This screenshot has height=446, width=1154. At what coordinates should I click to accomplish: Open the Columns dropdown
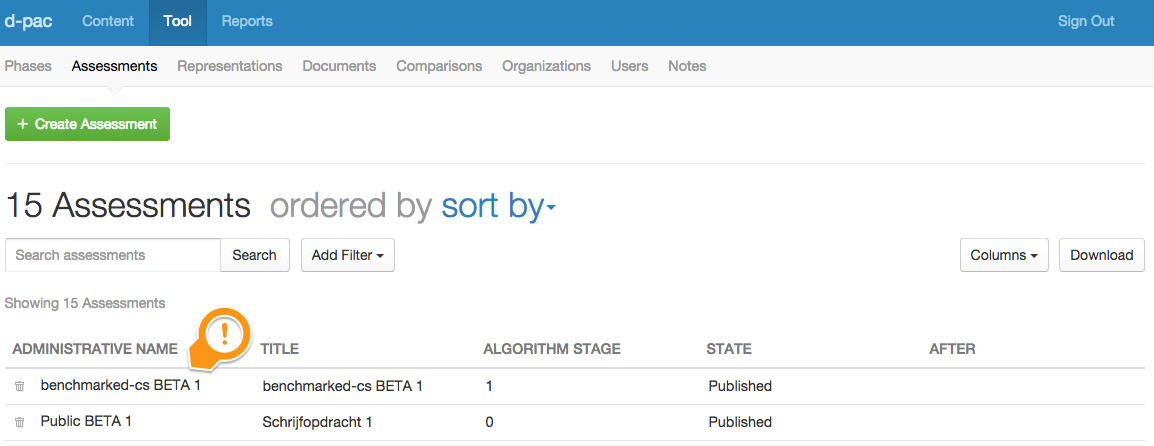(1003, 255)
